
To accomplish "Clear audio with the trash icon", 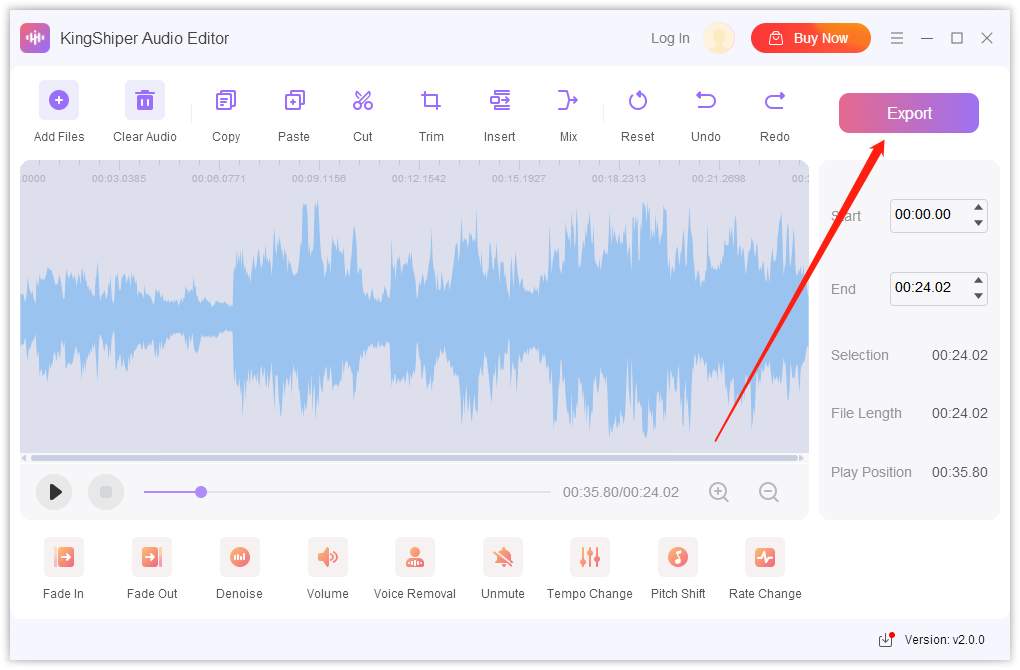I will [144, 100].
